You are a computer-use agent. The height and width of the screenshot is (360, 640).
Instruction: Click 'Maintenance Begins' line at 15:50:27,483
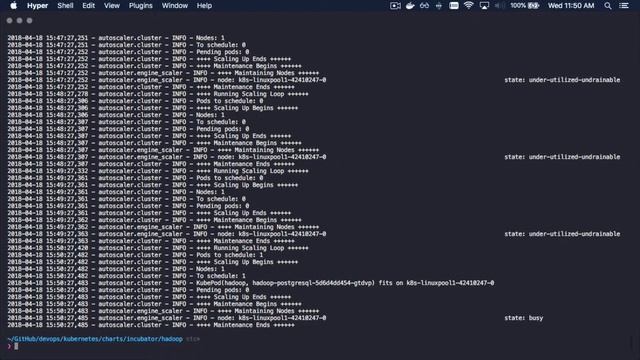(x=154, y=304)
